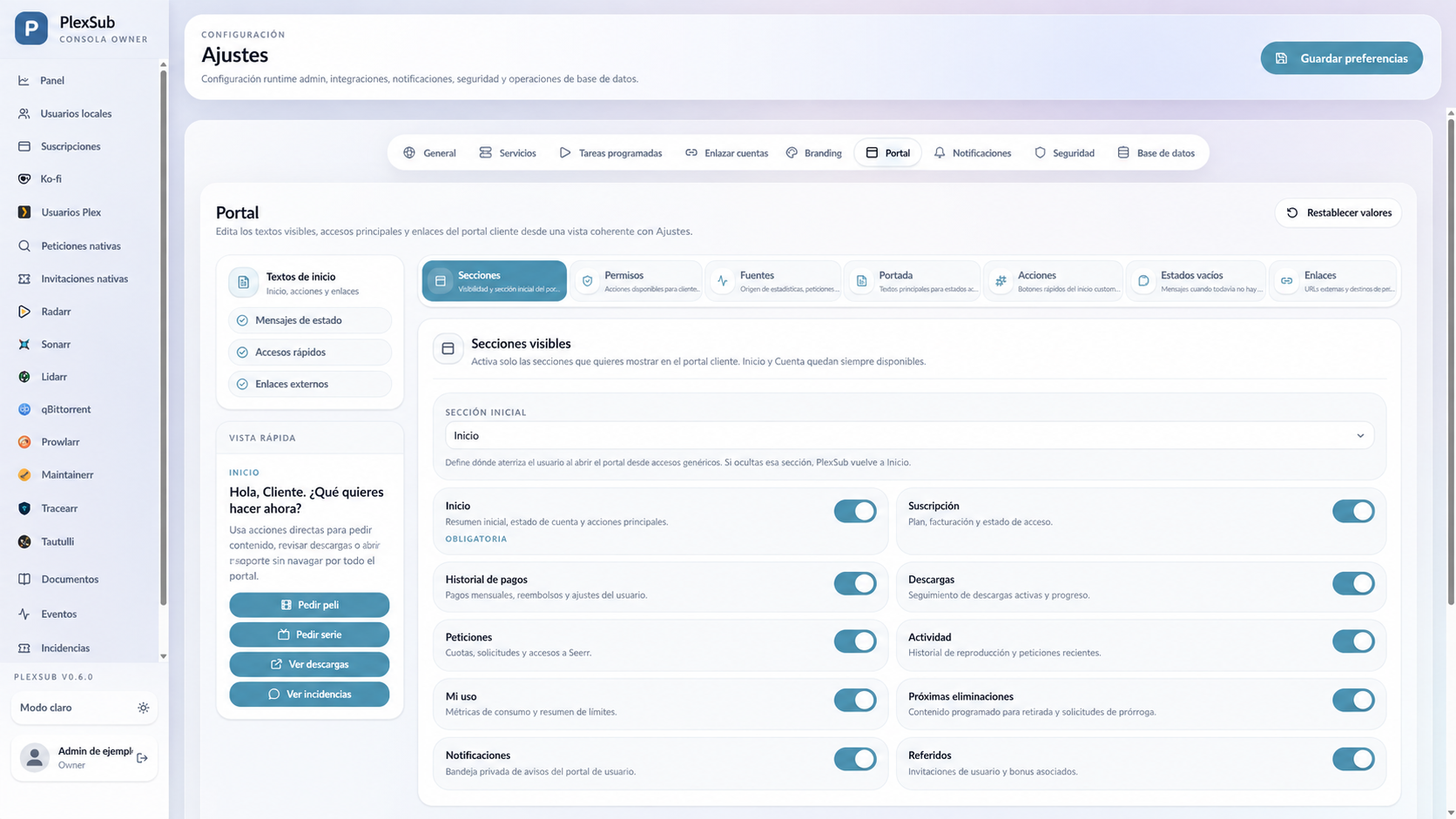Click the admin user avatar icon
The height and width of the screenshot is (819, 1456).
35,757
